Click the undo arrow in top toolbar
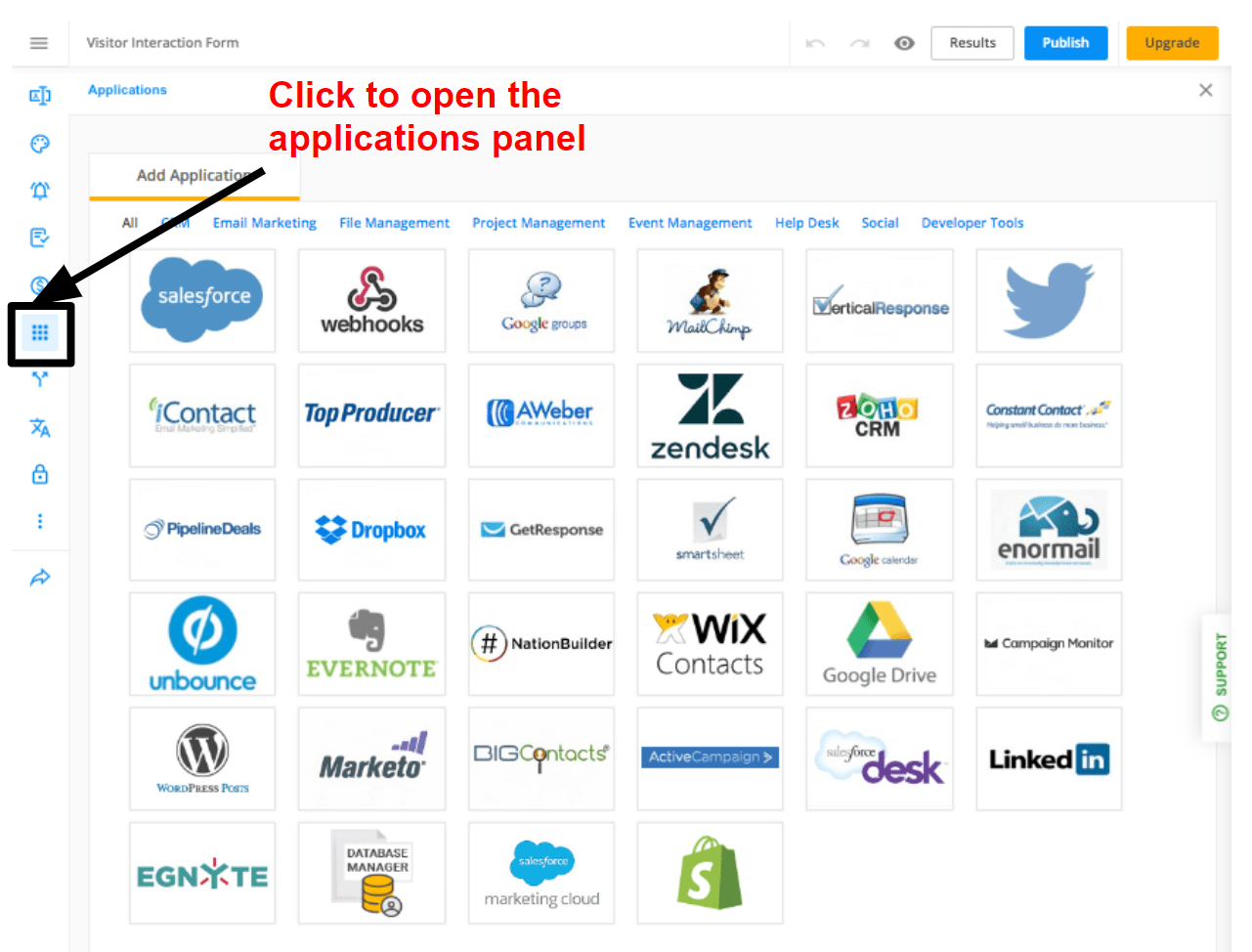Screen dimensions: 1252x952 pos(815,43)
